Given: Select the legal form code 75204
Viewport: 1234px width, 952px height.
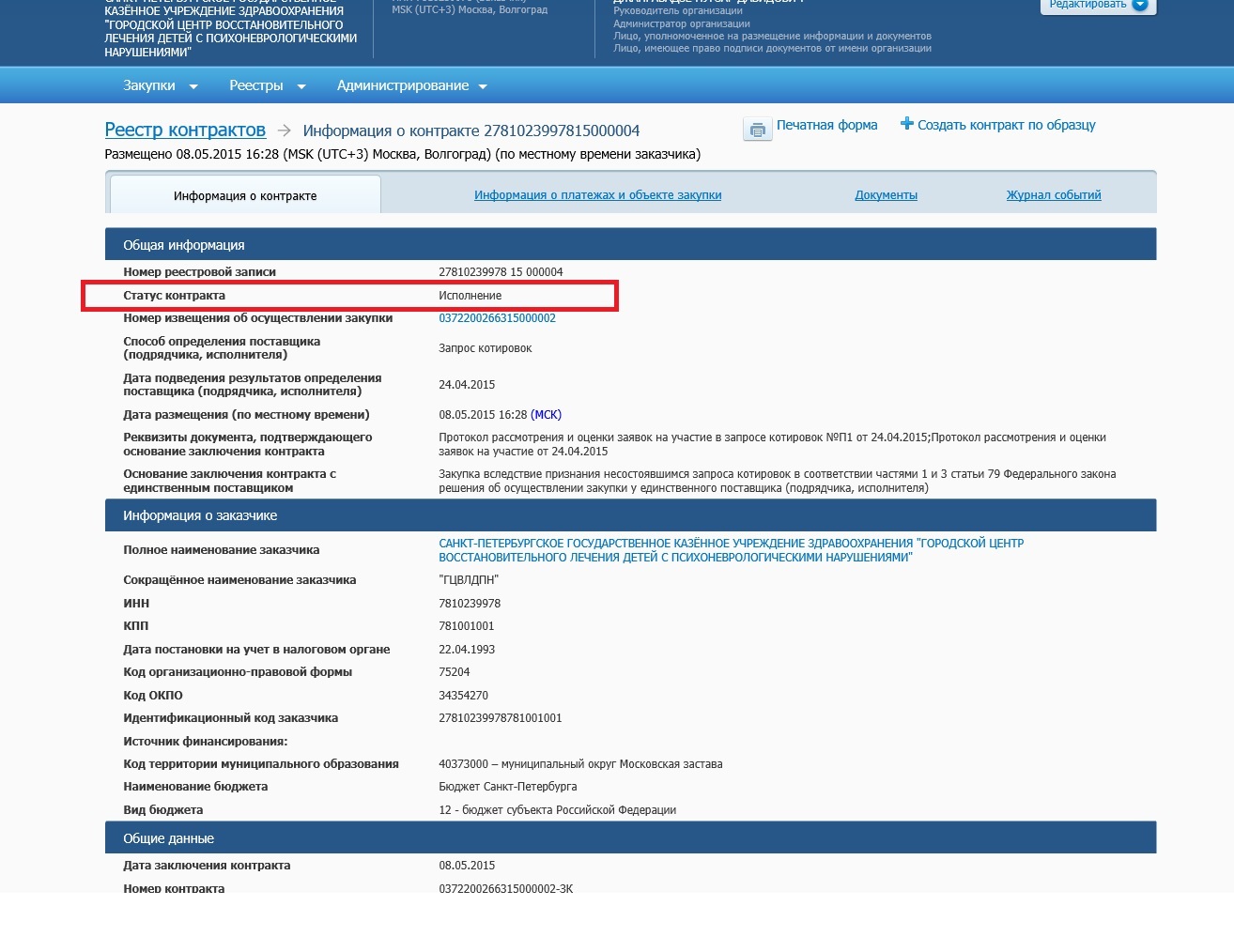Looking at the screenshot, I should (x=454, y=672).
